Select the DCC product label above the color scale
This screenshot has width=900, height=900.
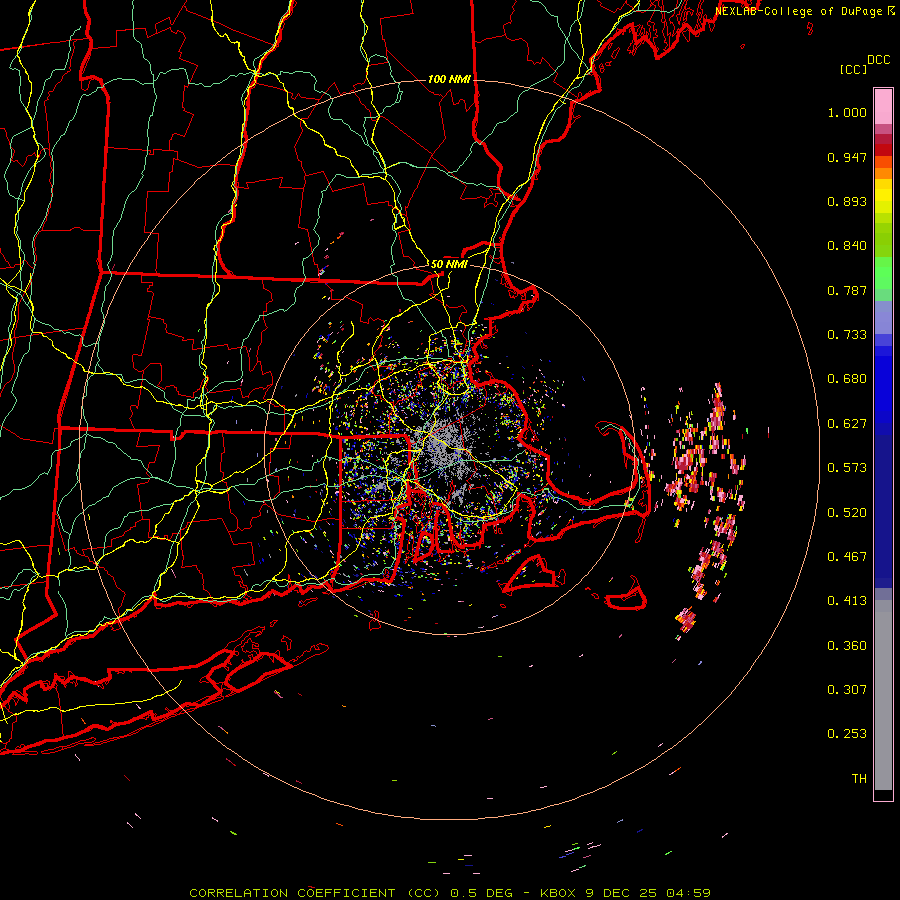pos(878,60)
